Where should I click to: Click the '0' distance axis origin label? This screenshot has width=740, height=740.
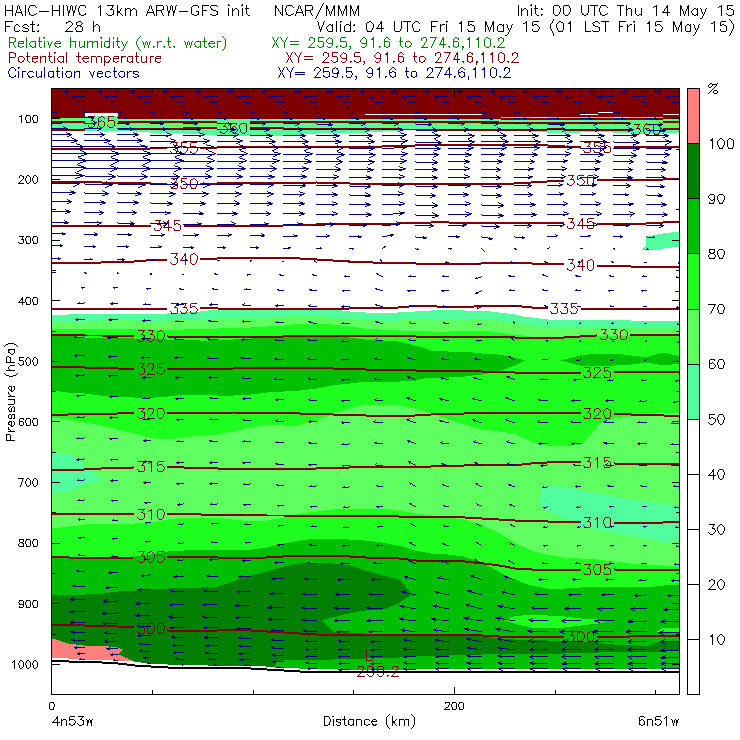tap(52, 706)
